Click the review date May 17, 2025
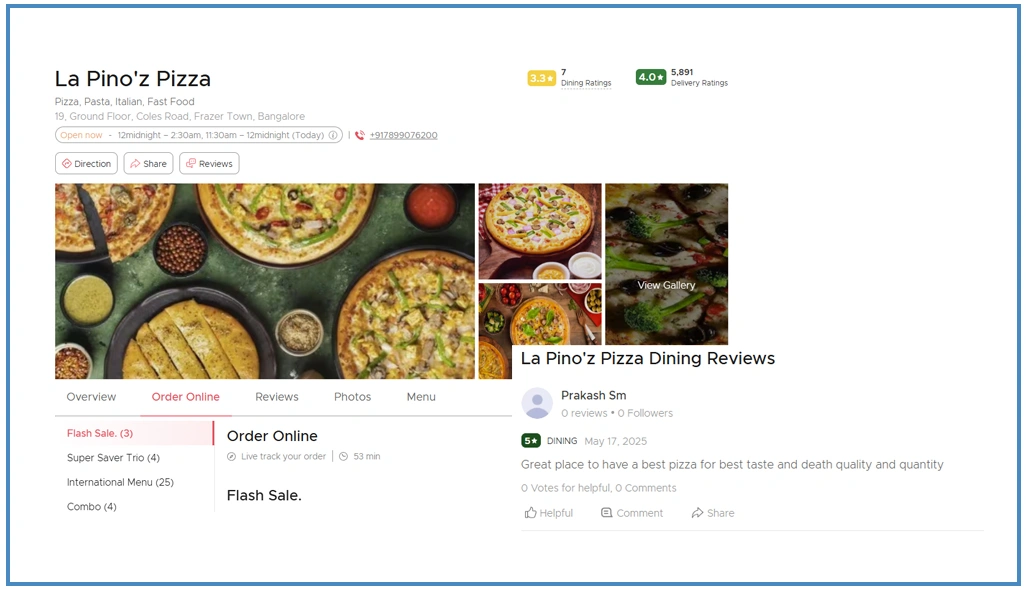Image resolution: width=1026 pixels, height=589 pixels. tap(616, 442)
